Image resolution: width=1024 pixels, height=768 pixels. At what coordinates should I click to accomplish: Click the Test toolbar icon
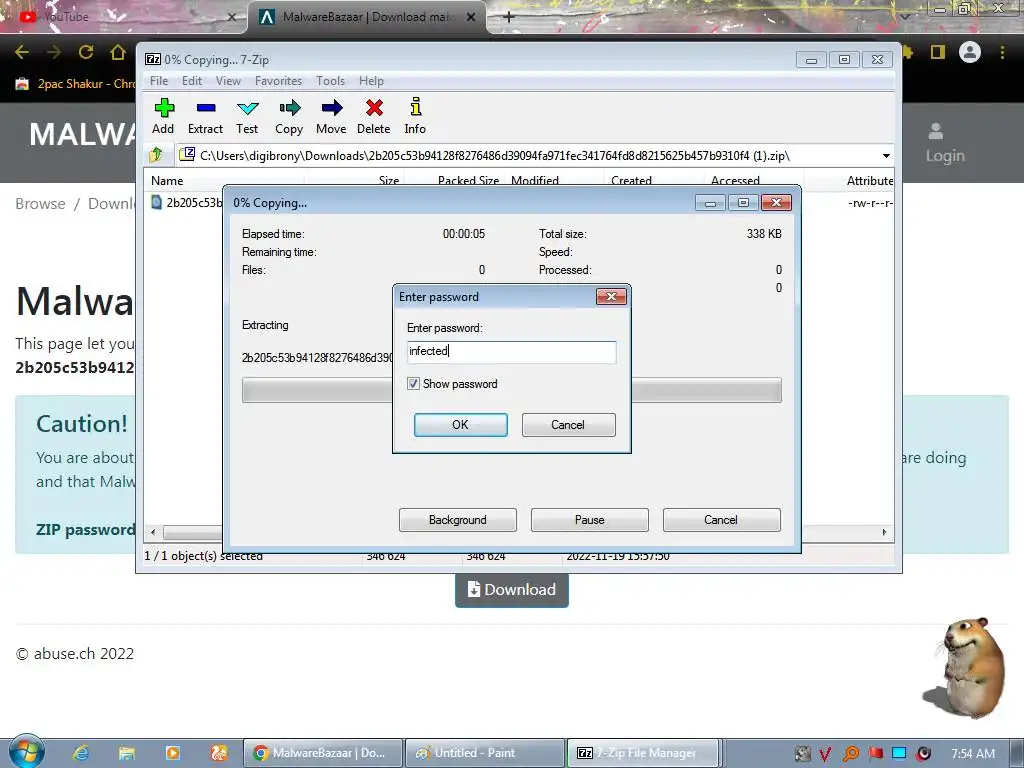[248, 116]
